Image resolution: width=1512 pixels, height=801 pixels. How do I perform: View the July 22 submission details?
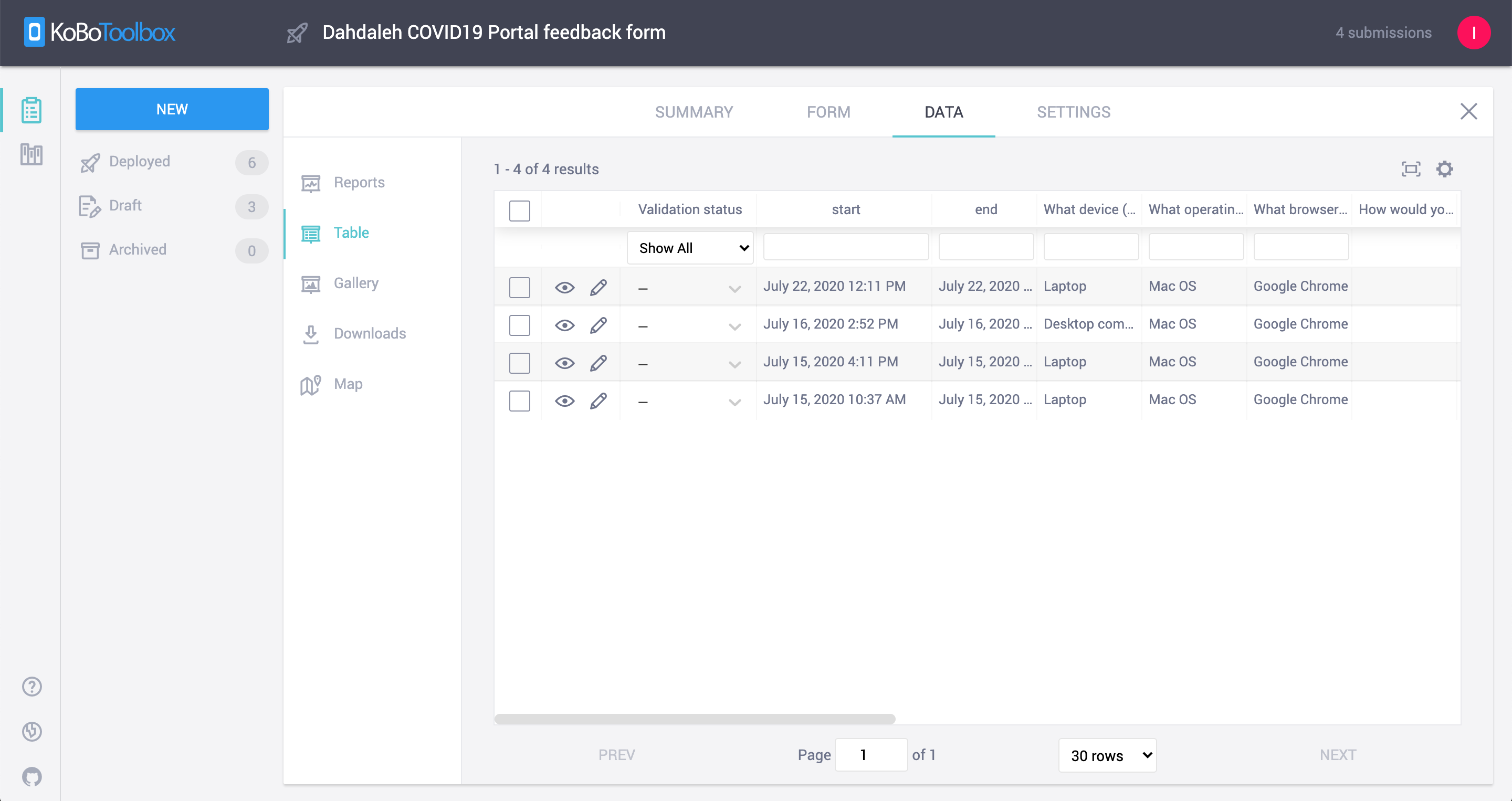click(565, 287)
